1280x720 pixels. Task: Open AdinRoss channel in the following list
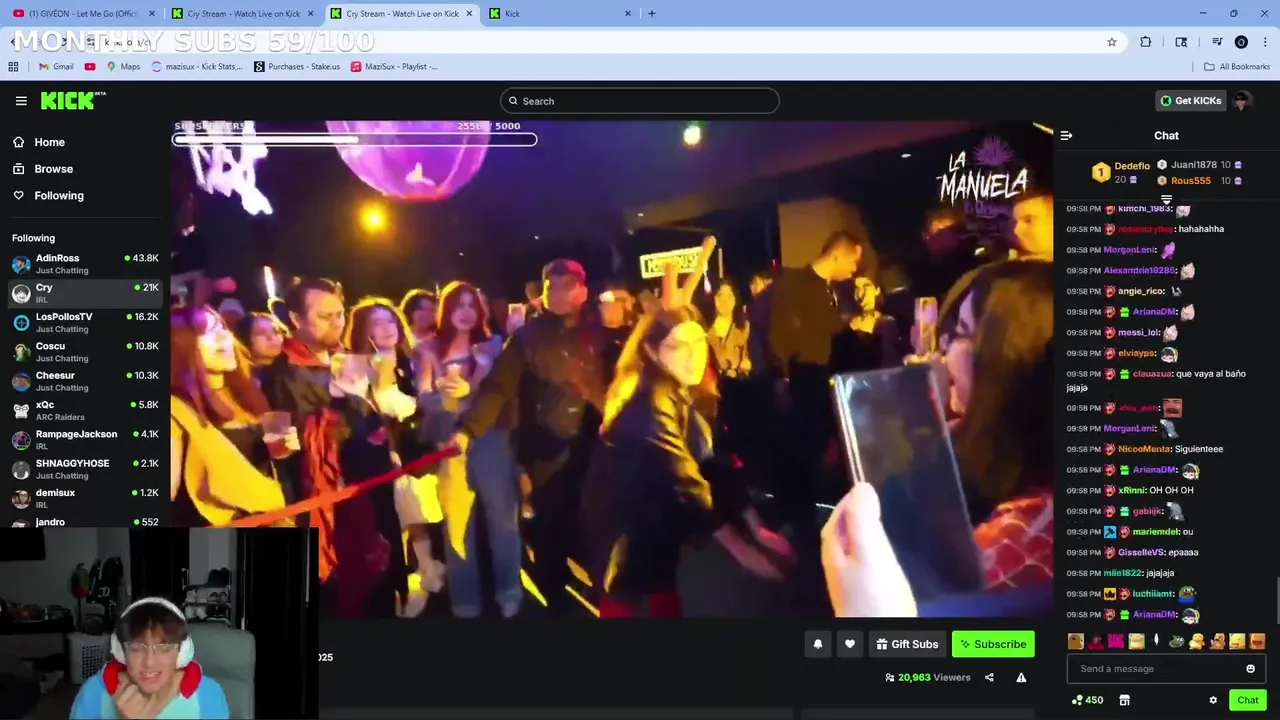coord(85,264)
